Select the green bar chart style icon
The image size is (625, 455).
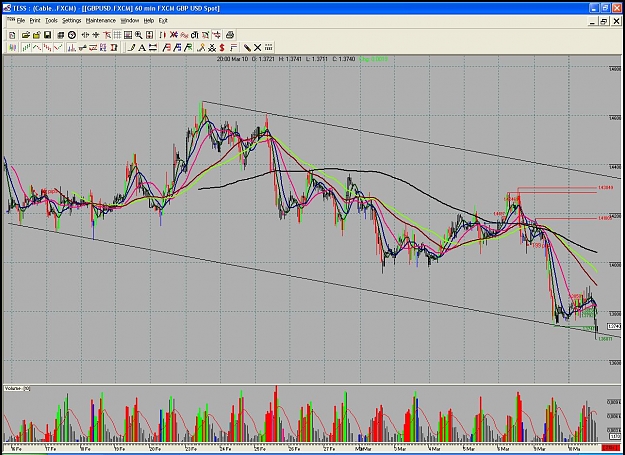(26, 48)
